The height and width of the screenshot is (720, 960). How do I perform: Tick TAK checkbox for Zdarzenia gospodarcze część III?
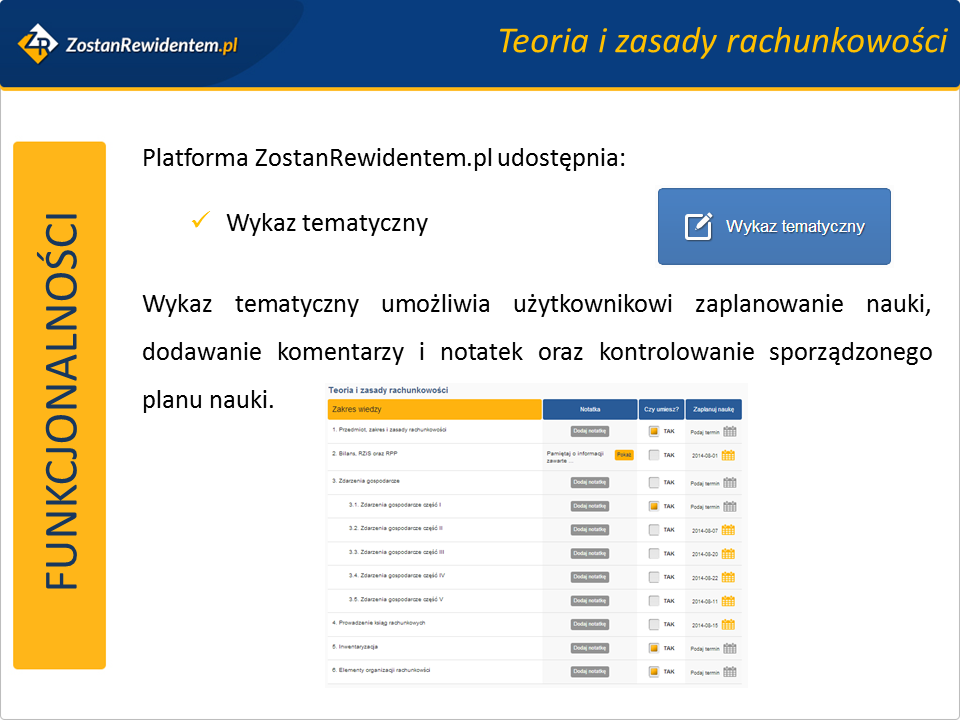[x=654, y=554]
